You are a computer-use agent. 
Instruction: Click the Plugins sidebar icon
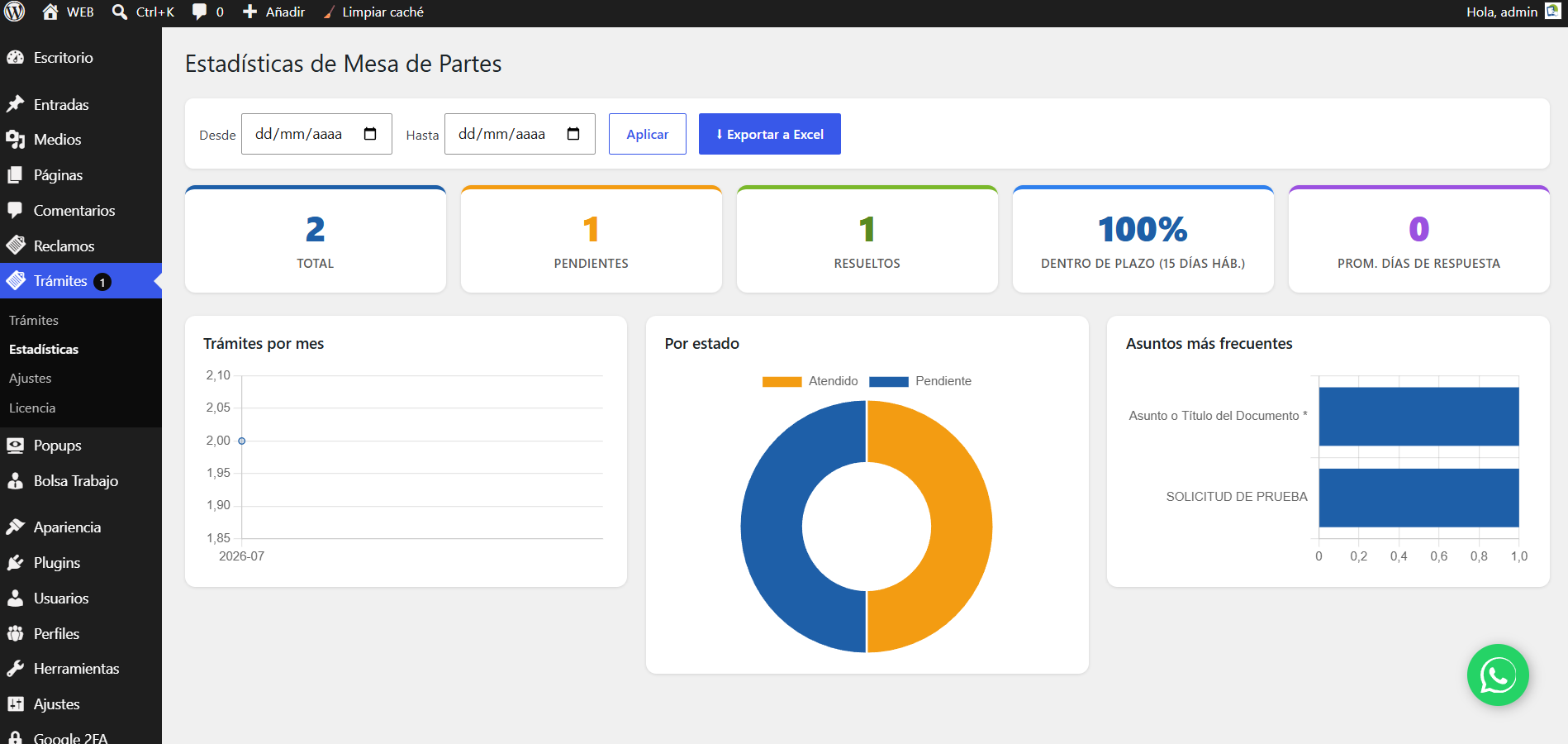pos(15,563)
